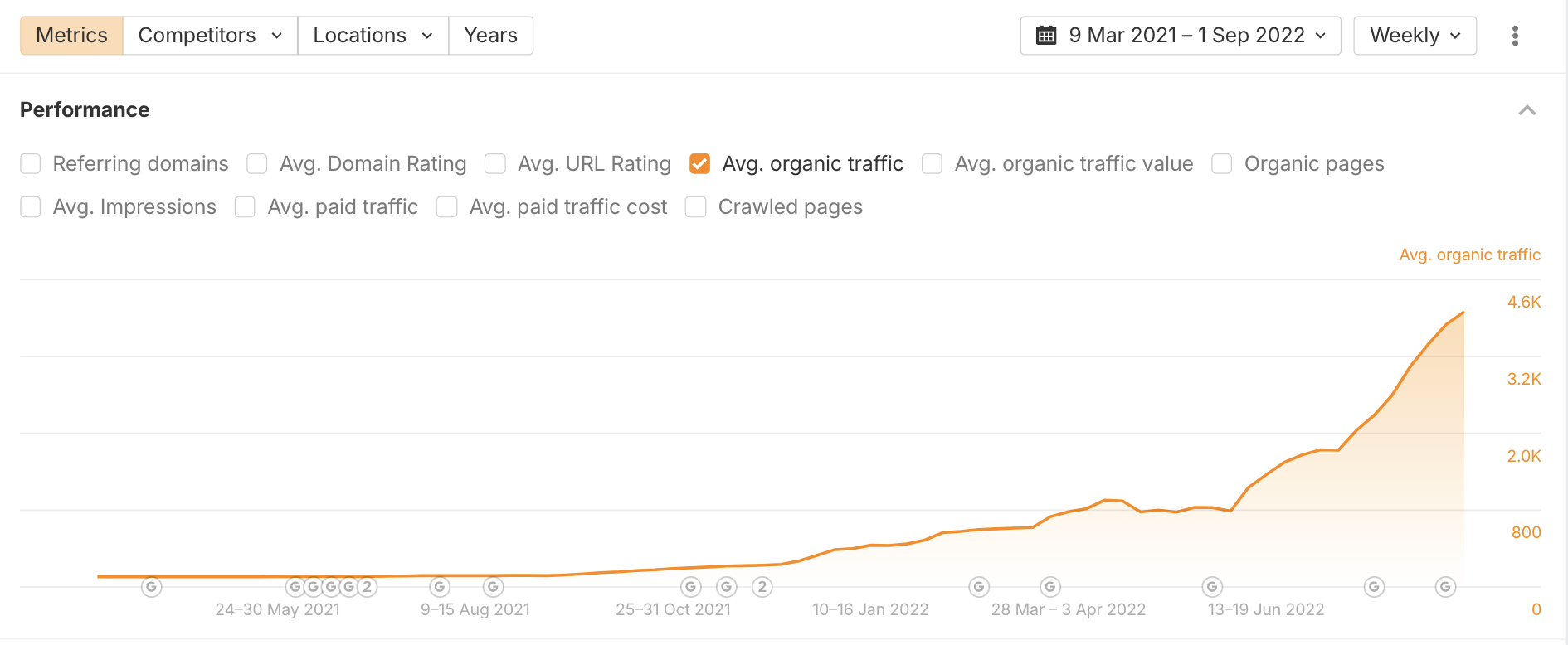
Task: Open the three-dot more options menu
Action: click(1515, 36)
